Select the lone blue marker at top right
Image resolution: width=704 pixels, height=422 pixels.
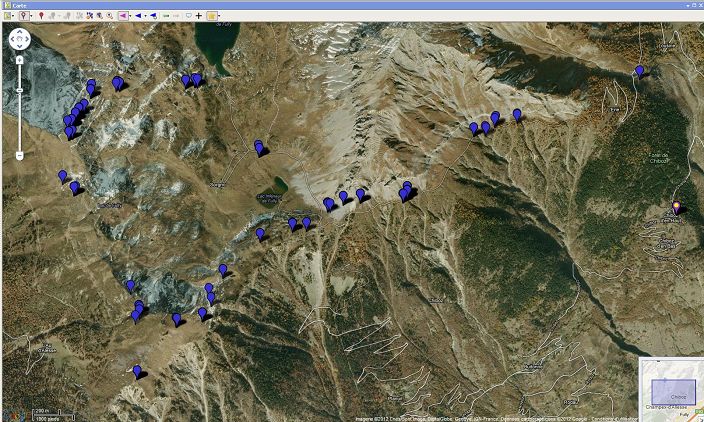(x=639, y=70)
